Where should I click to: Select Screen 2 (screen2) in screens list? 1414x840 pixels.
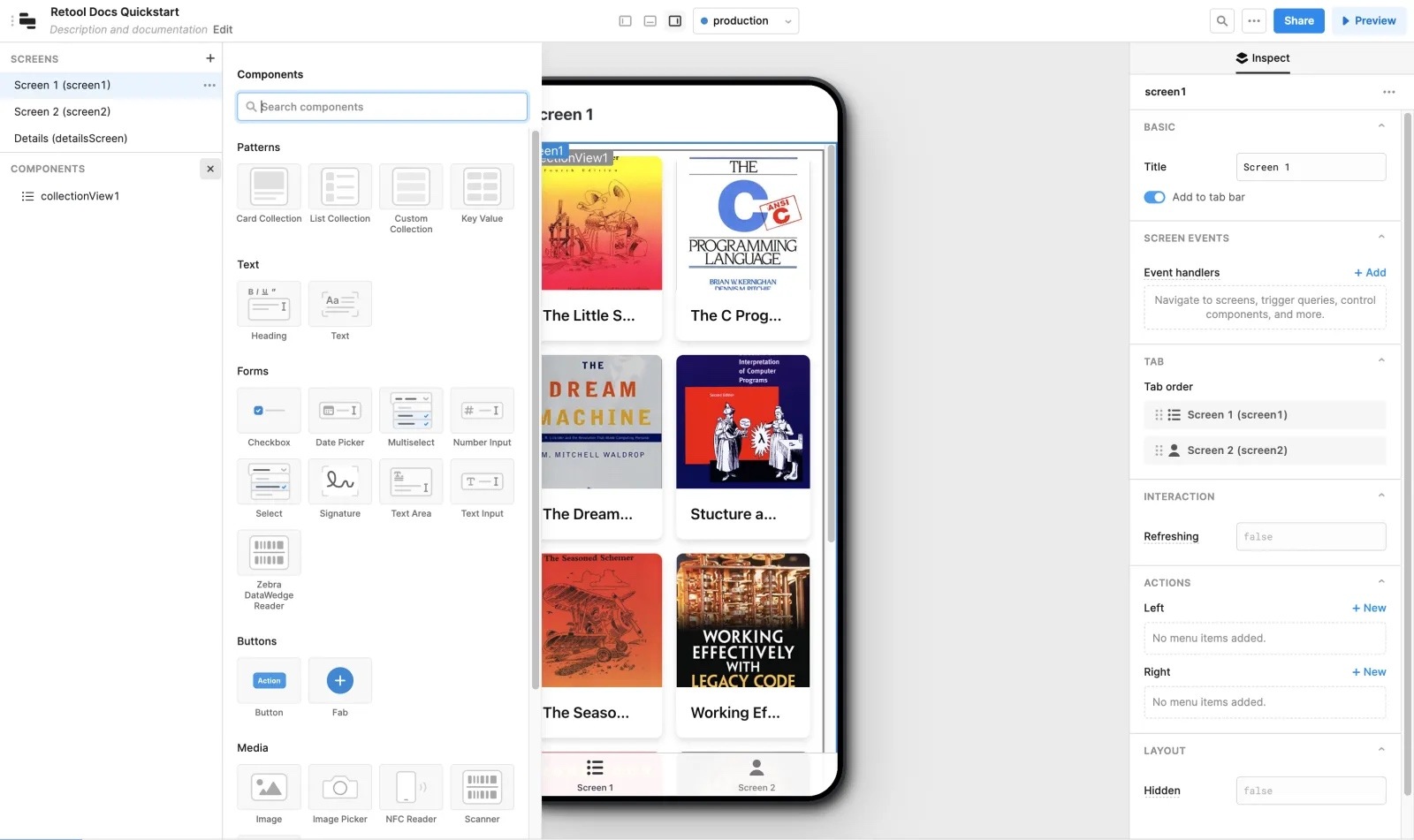[x=110, y=111]
